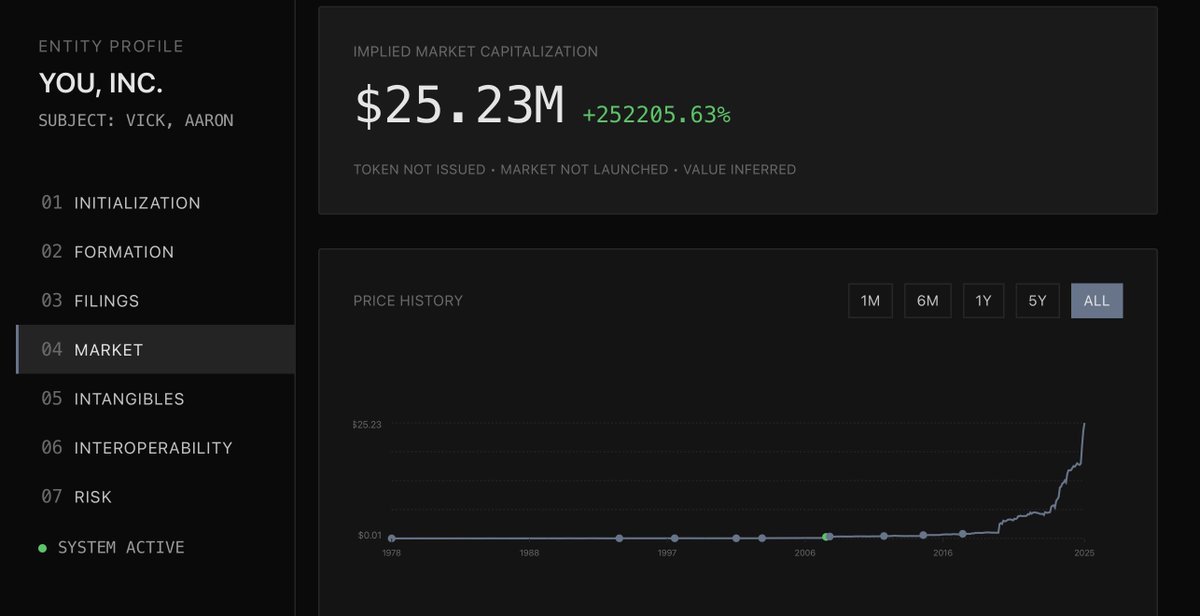This screenshot has height=616, width=1200.
Task: Click the 'SYSTEM ACTIVE' status text
Action: tap(121, 548)
